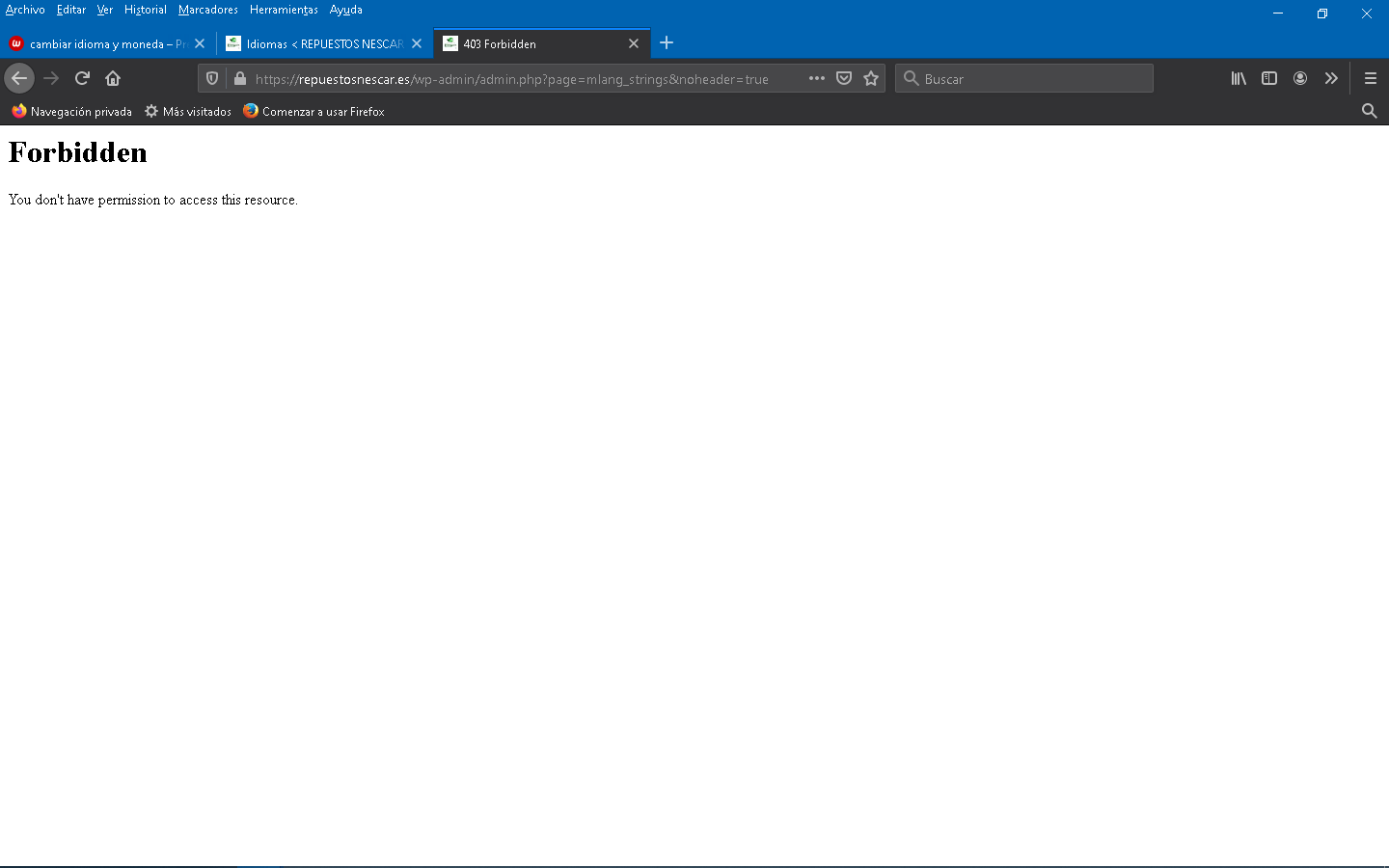Open the Archivo menu
The height and width of the screenshot is (868, 1389).
25,10
